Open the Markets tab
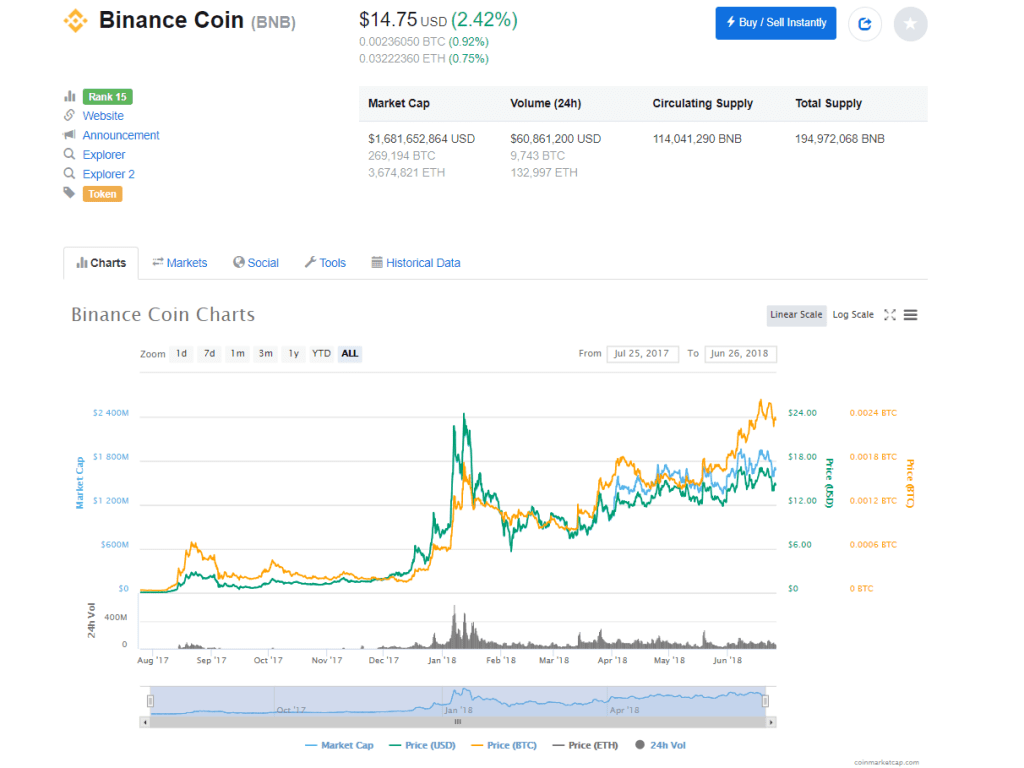 point(180,263)
